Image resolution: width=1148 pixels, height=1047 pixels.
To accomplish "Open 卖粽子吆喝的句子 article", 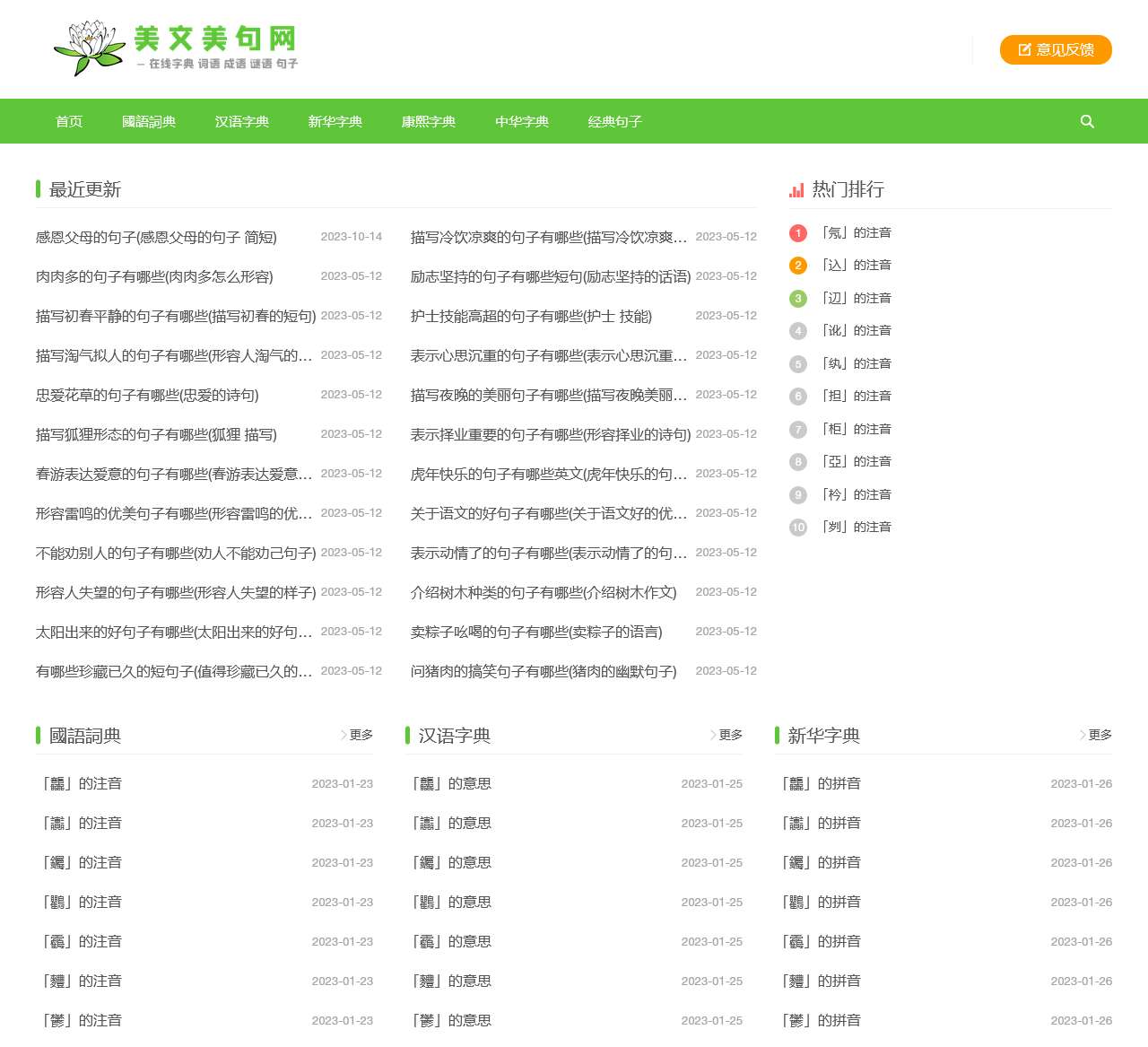I will pos(536,632).
